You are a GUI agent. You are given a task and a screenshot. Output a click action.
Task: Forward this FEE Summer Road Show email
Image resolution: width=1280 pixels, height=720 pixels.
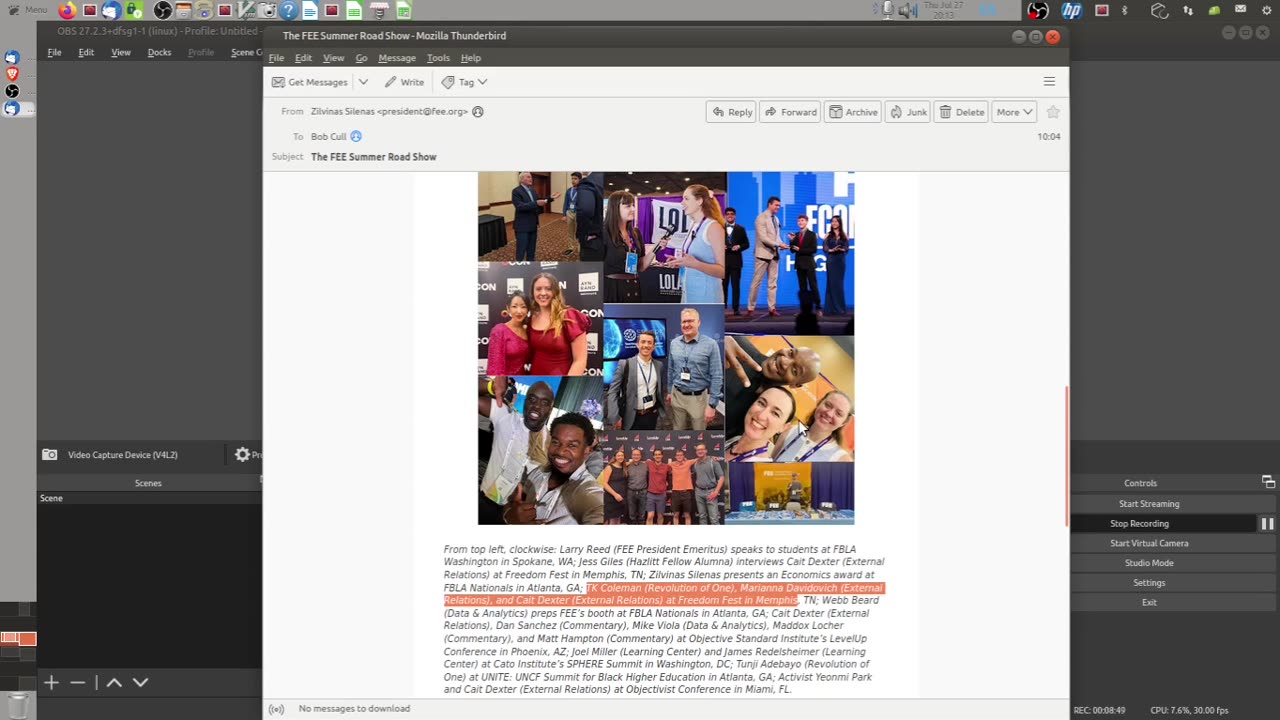790,112
